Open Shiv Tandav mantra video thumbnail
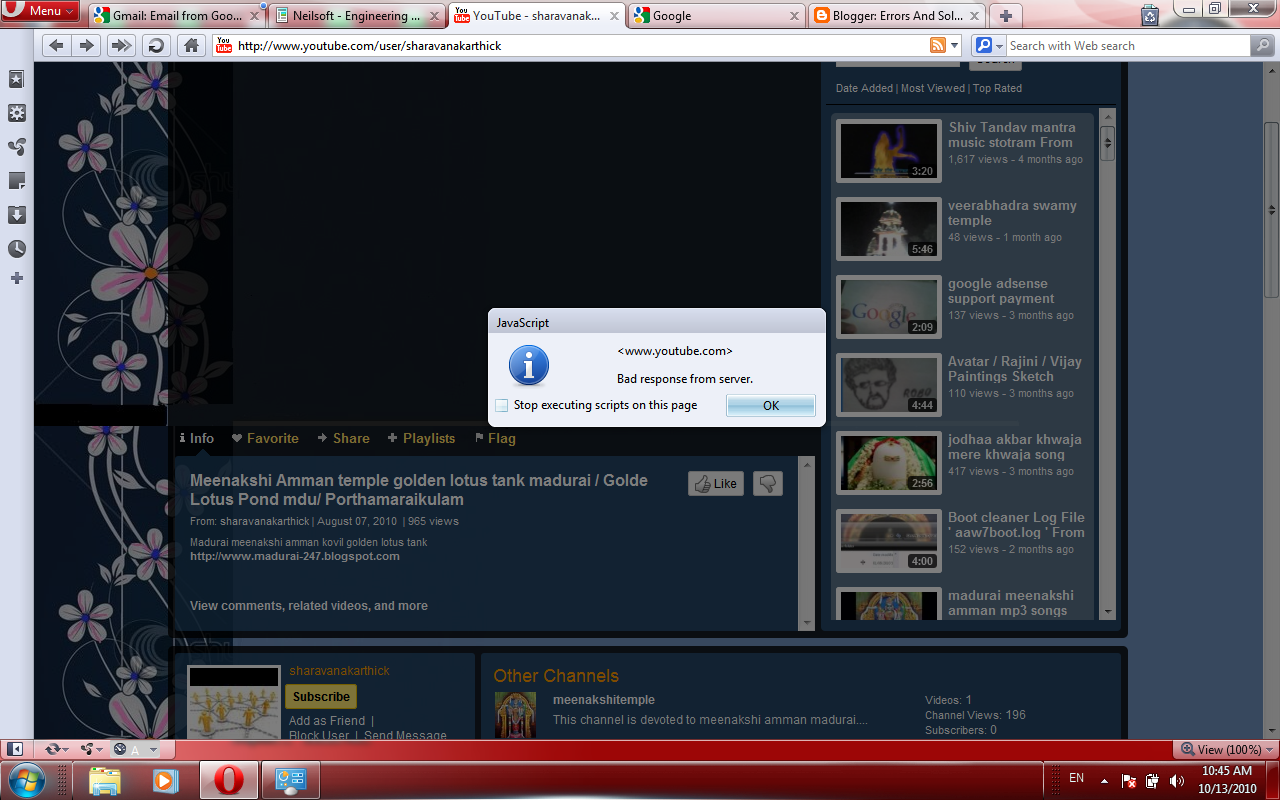The image size is (1280, 800). [888, 150]
